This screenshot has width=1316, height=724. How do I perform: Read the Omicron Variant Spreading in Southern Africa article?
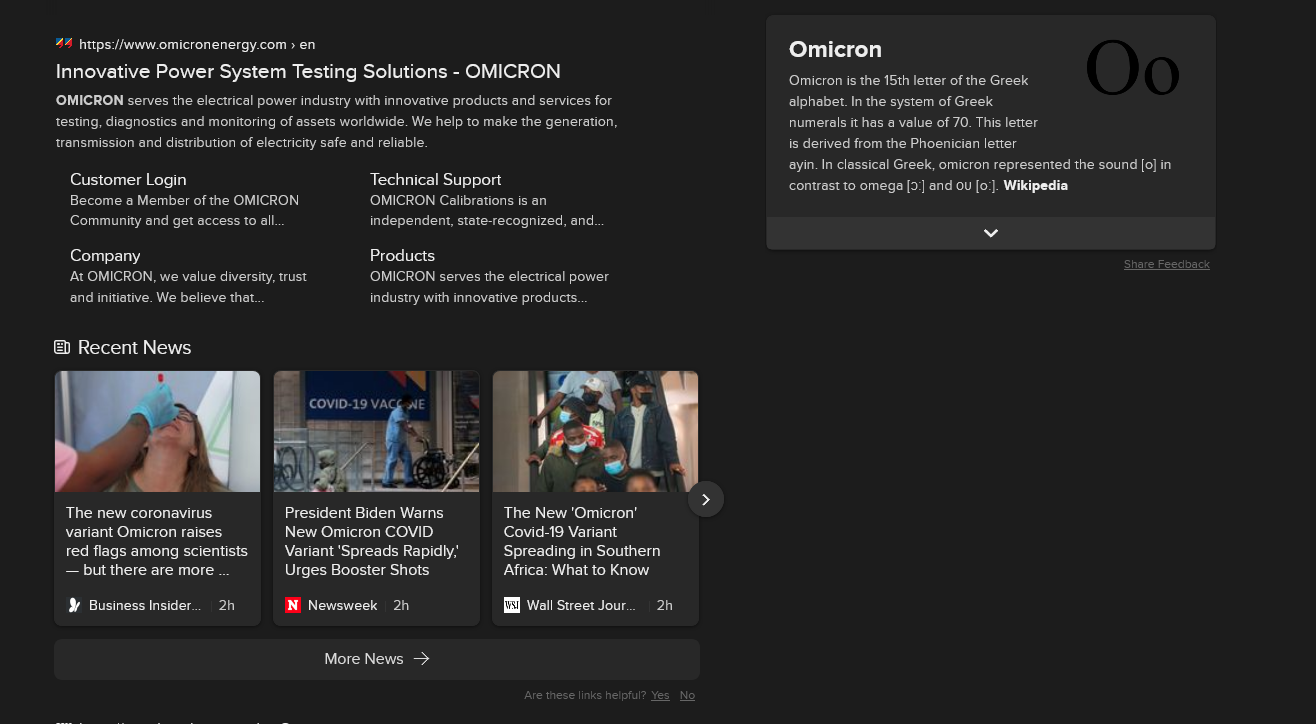[582, 541]
